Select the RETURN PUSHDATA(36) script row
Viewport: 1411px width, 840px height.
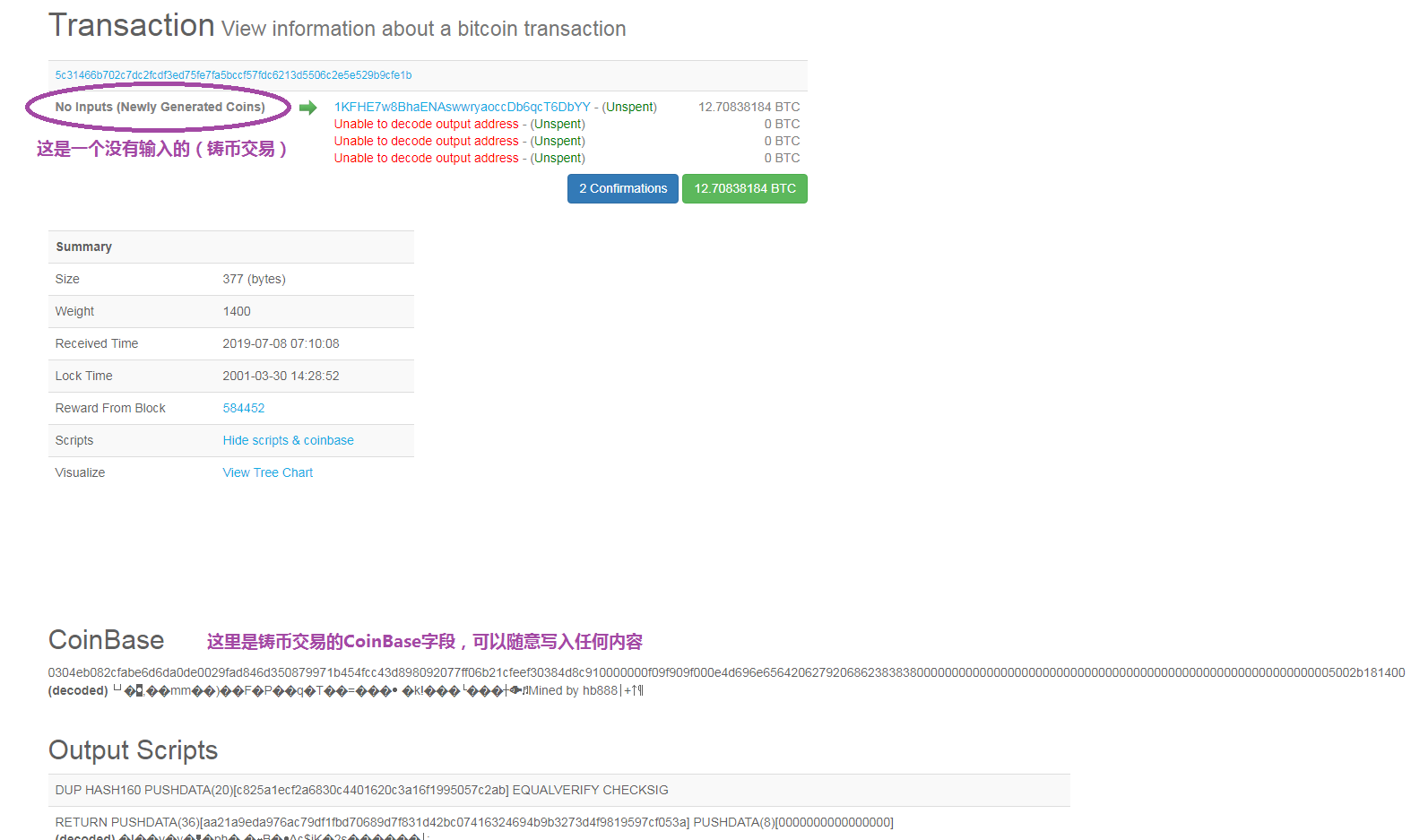click(474, 822)
